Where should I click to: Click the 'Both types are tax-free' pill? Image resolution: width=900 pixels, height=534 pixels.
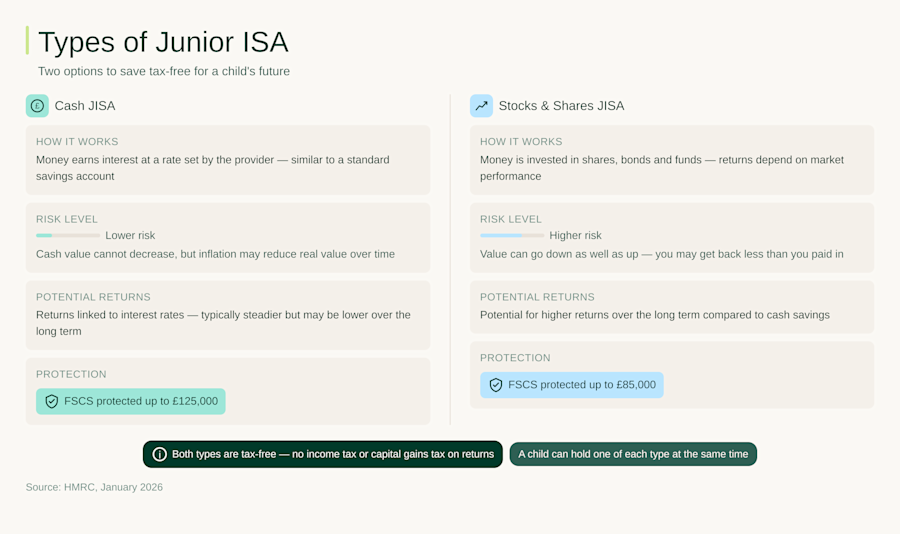tap(323, 454)
